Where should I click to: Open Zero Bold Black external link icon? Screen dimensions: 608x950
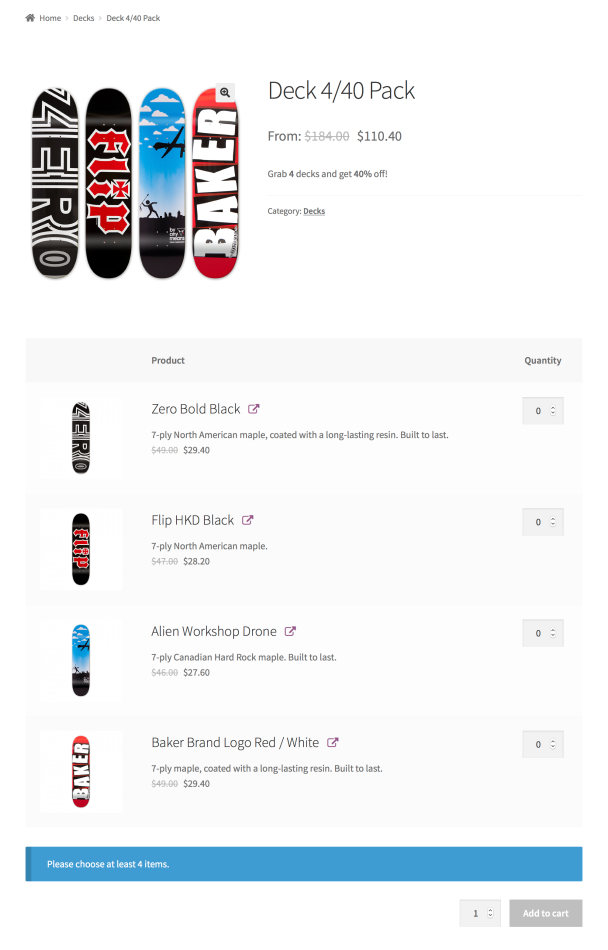(x=254, y=409)
